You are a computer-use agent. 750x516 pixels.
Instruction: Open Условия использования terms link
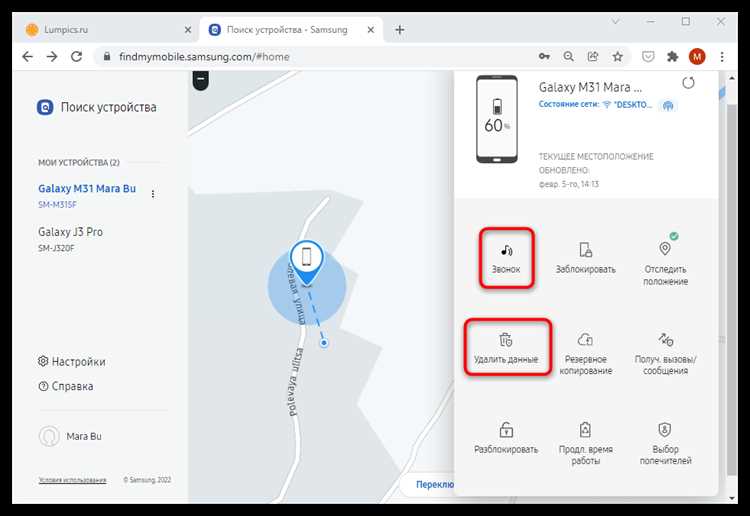[x=72, y=480]
